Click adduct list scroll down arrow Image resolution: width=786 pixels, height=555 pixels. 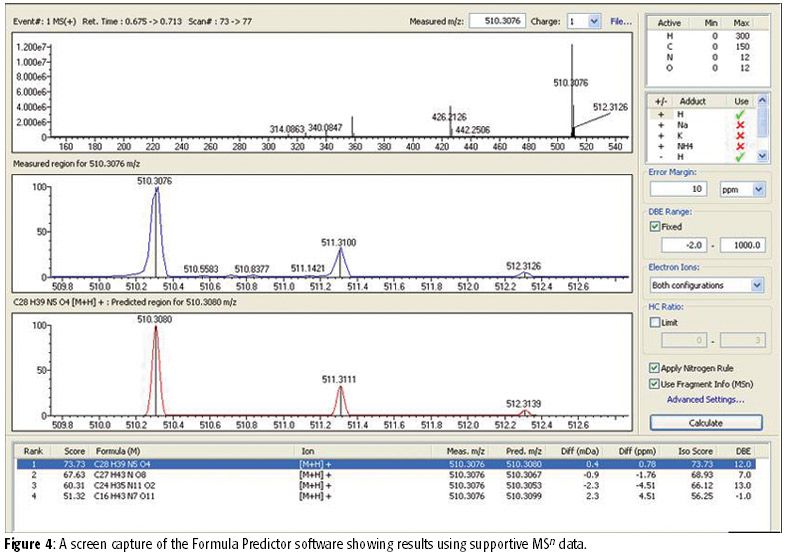point(762,156)
